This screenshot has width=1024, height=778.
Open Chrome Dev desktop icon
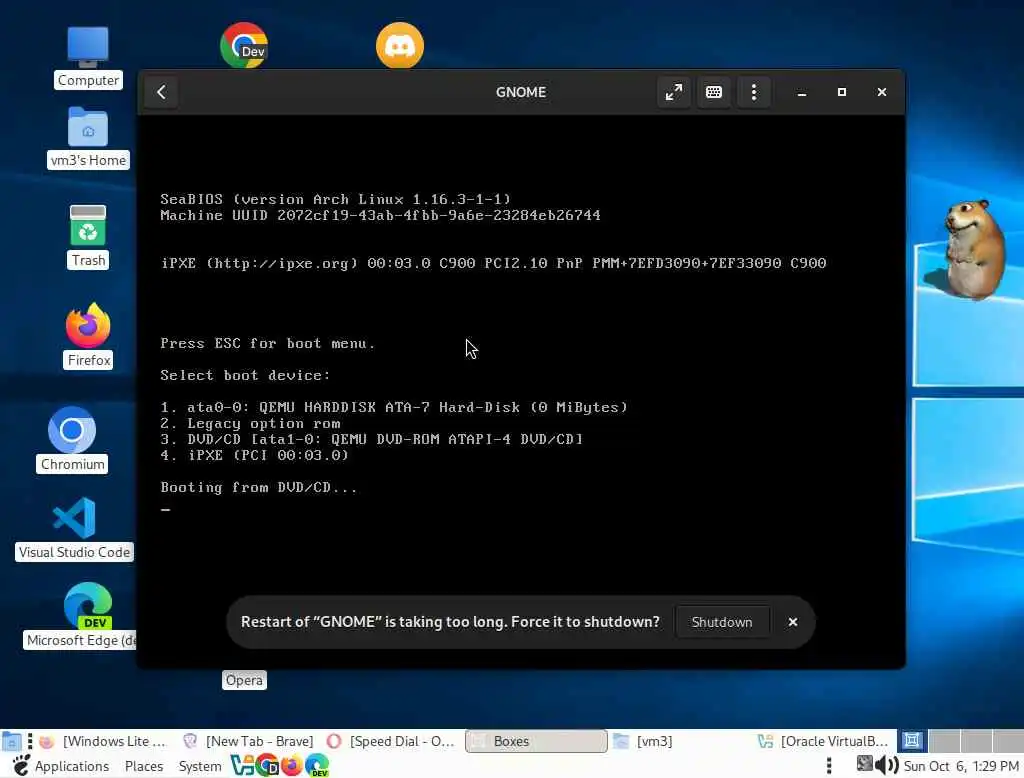(244, 45)
